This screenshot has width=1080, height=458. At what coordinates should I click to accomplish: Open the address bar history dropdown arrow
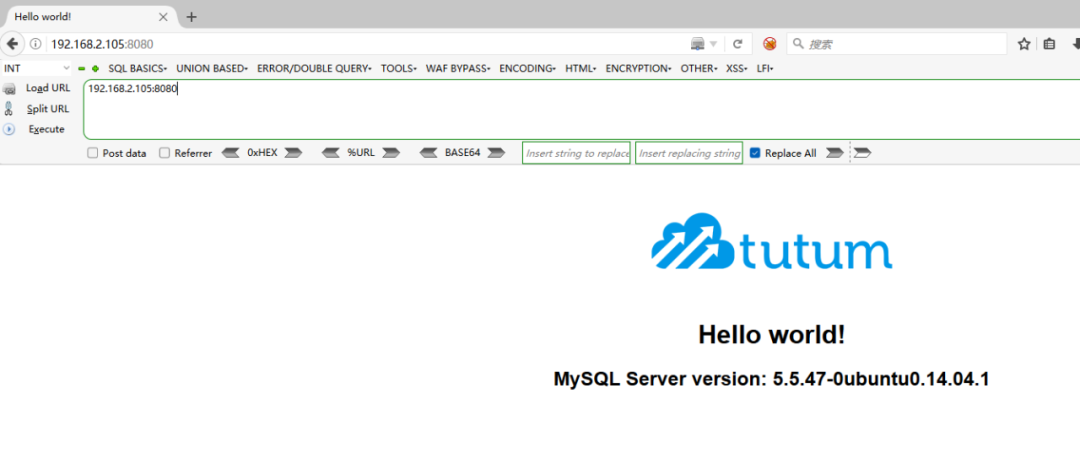(714, 44)
